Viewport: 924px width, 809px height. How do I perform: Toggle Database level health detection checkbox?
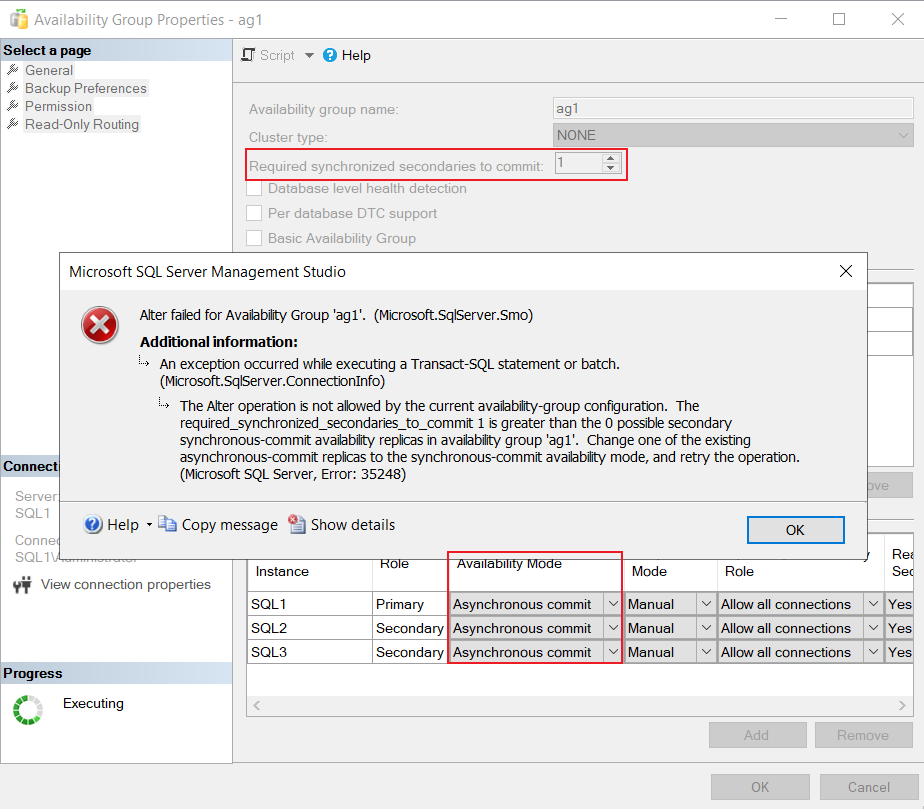pyautogui.click(x=254, y=189)
